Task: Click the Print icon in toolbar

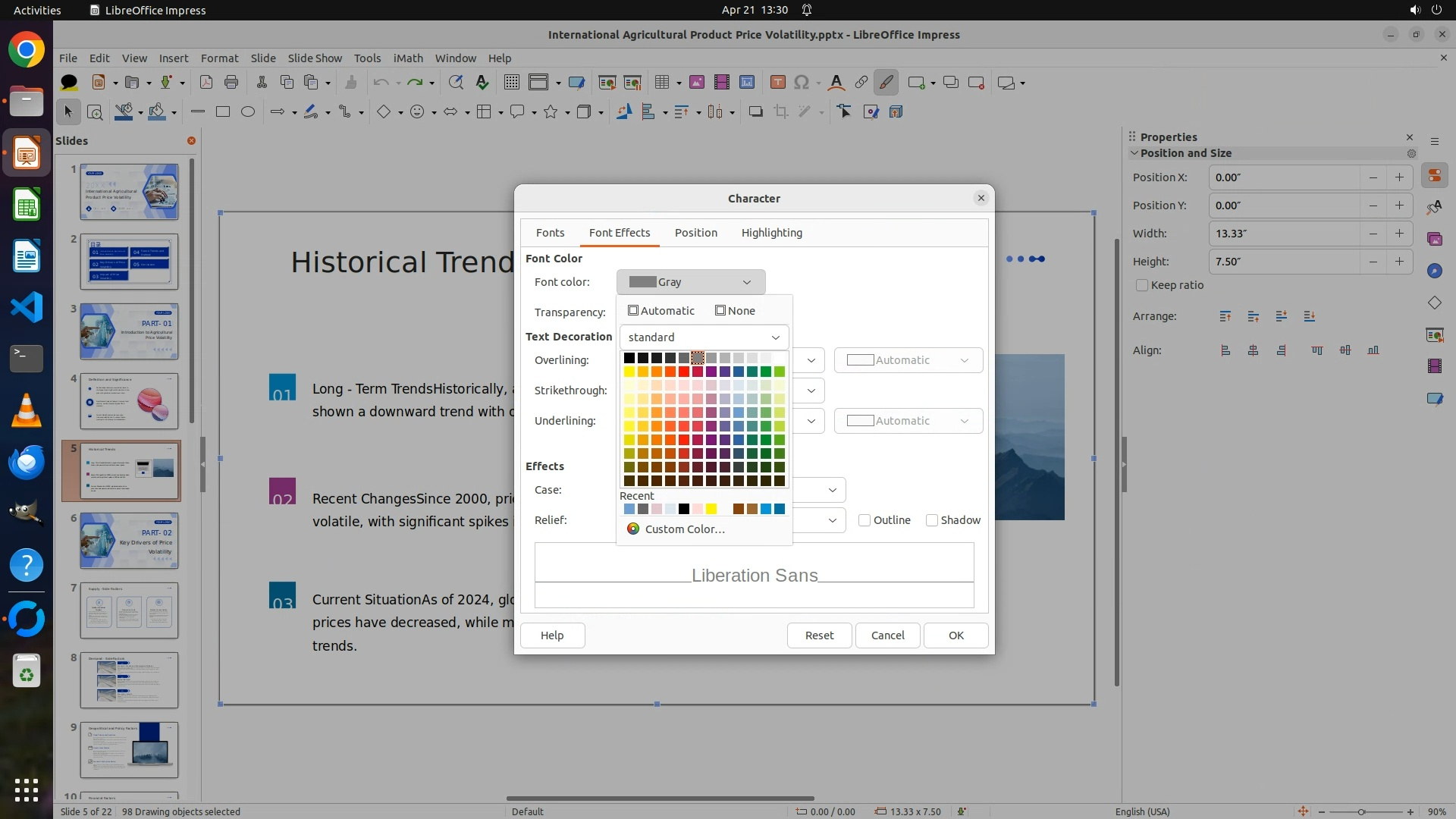Action: (x=231, y=83)
